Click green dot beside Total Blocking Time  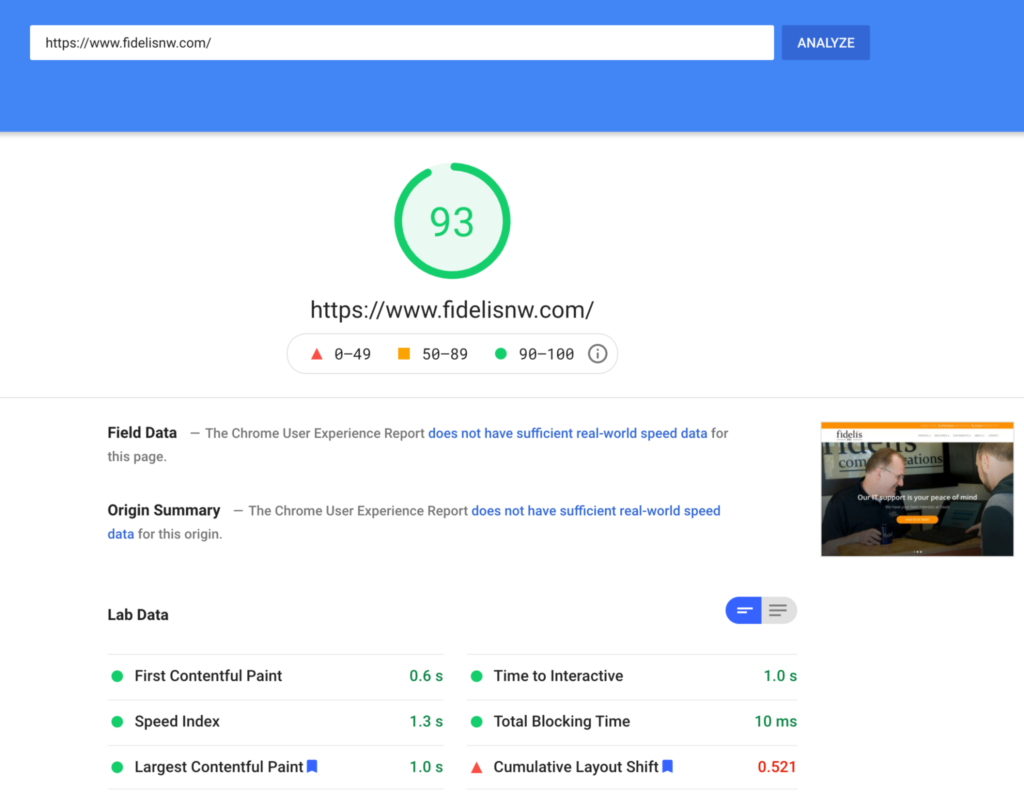pyautogui.click(x=477, y=722)
